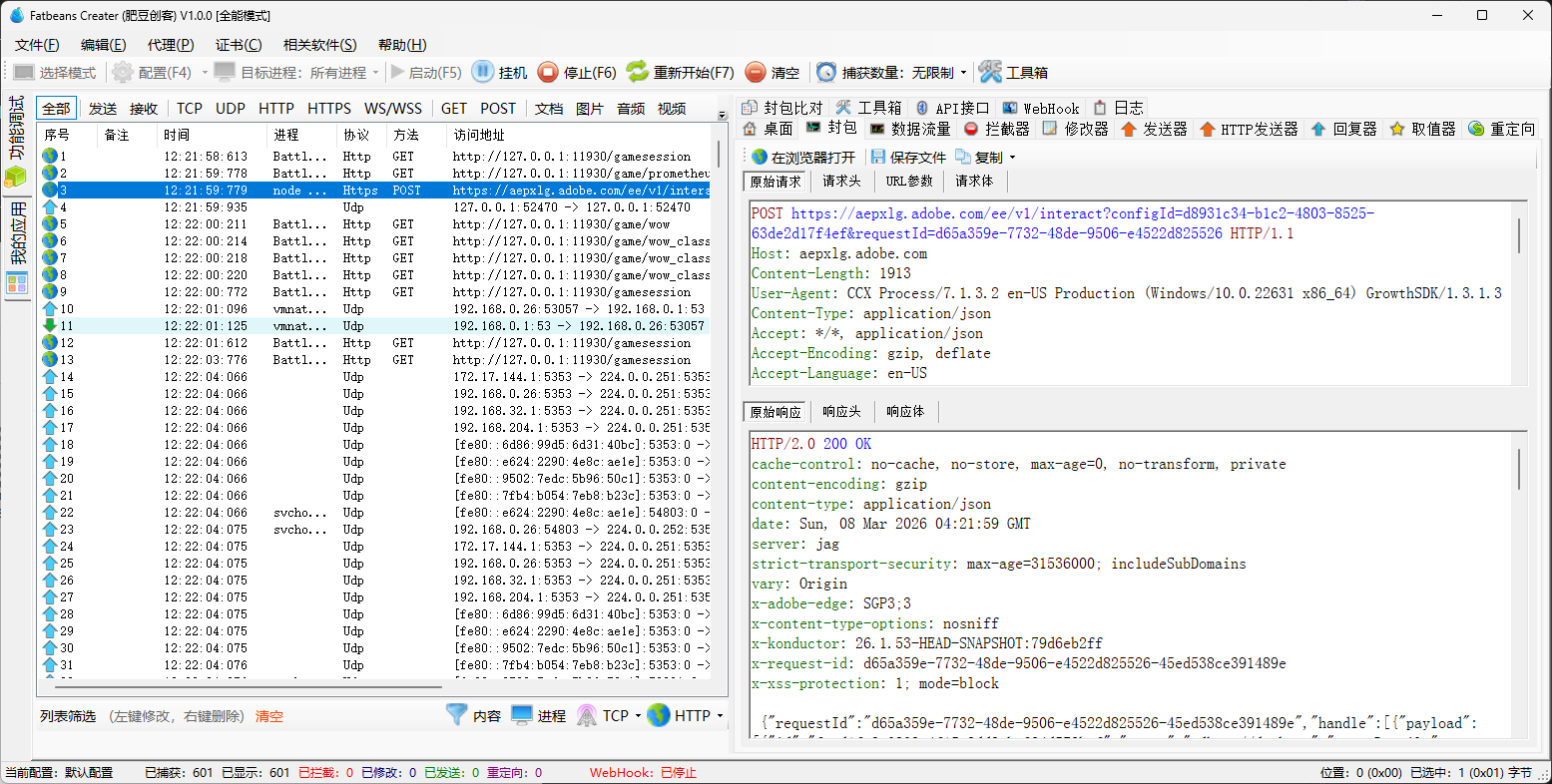This screenshot has height=784, width=1552.
Task: Open the 目标进程 所有进程 dropdown
Action: (375, 73)
